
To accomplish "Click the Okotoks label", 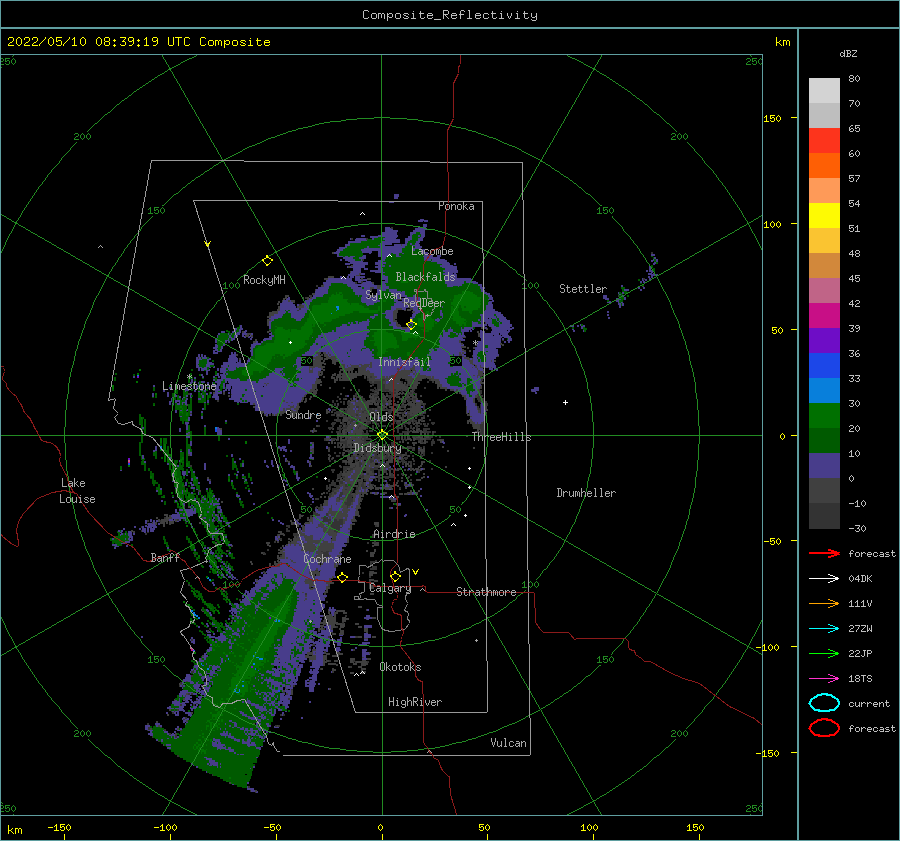I will (x=400, y=667).
